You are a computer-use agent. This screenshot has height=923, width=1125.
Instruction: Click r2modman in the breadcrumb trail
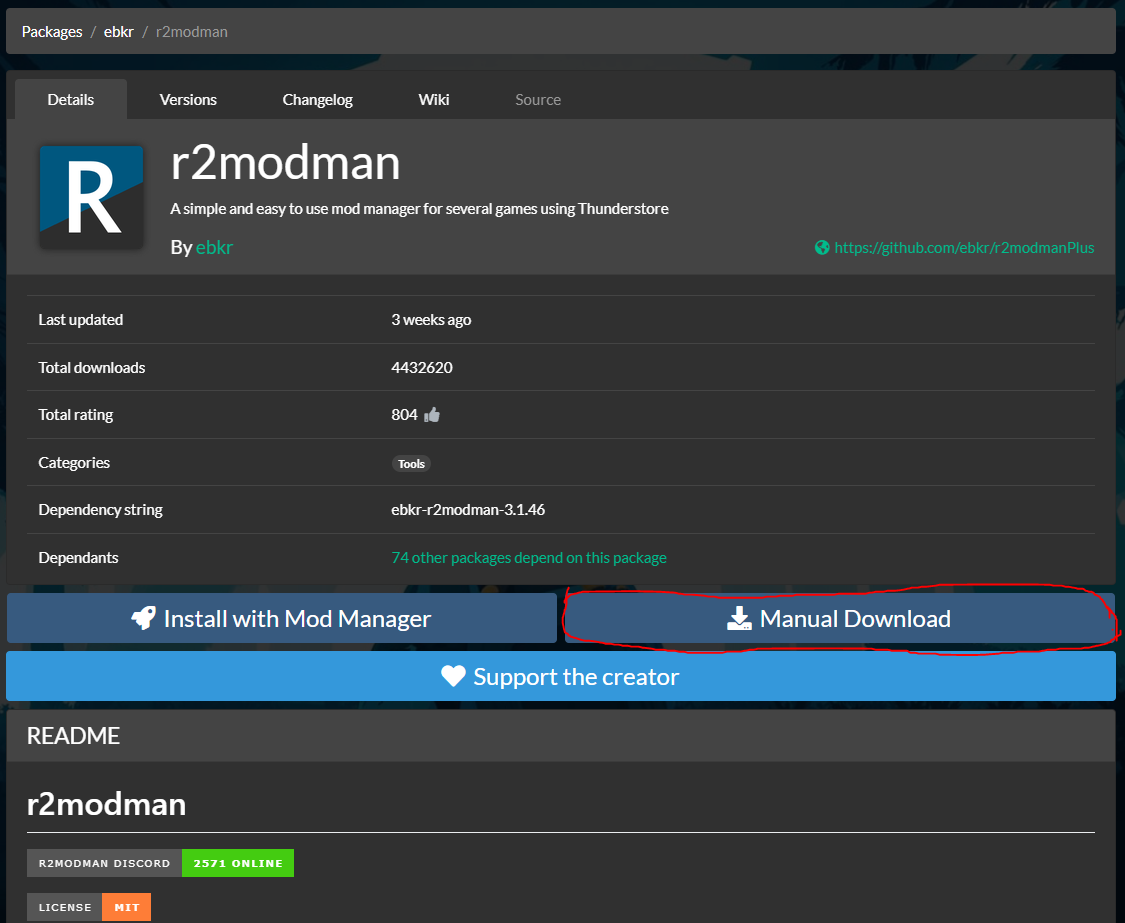pyautogui.click(x=192, y=32)
